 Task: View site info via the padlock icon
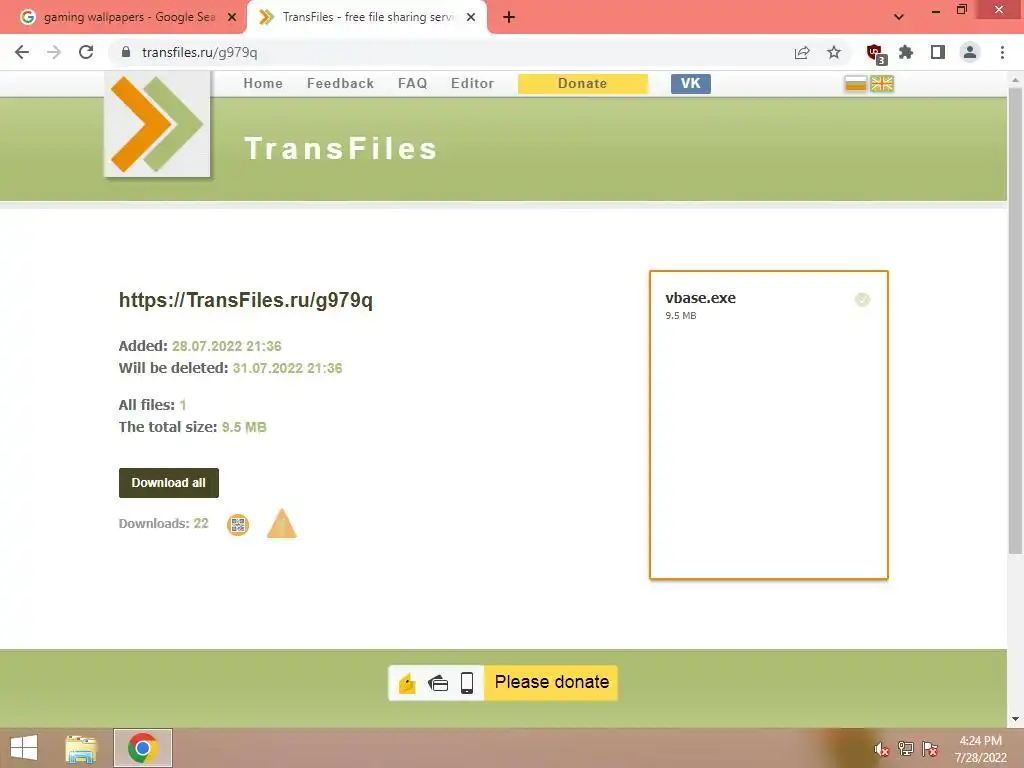(x=126, y=52)
